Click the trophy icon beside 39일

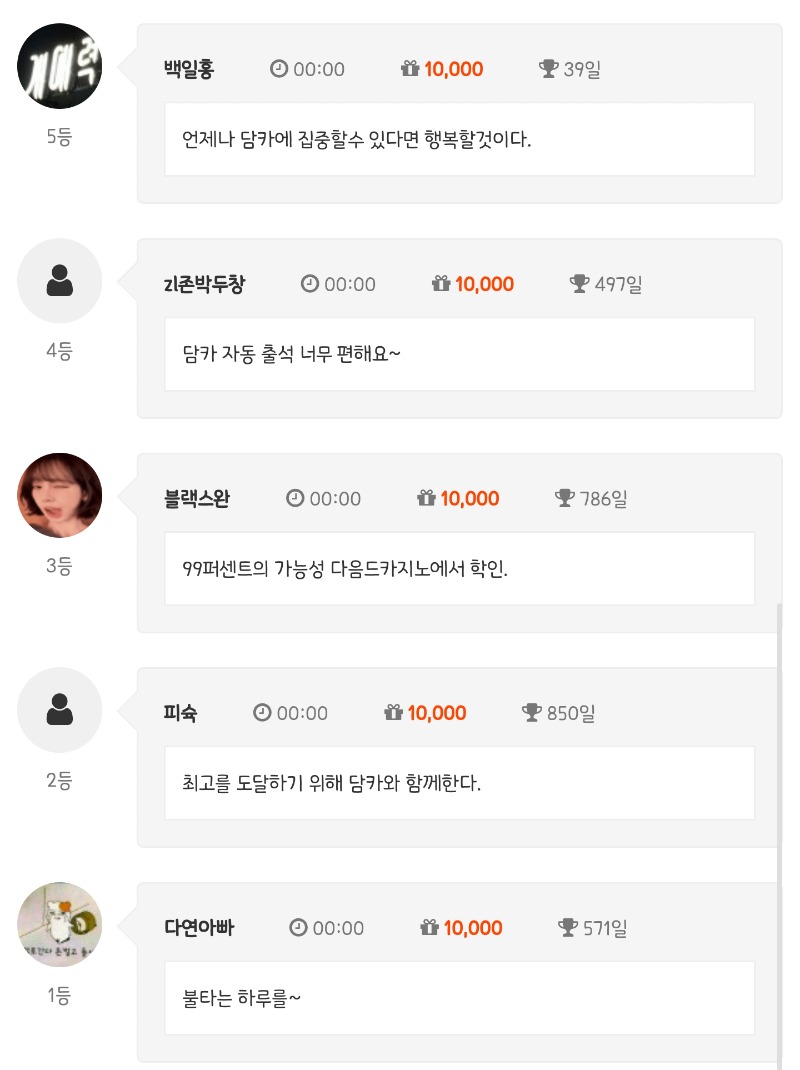click(548, 69)
